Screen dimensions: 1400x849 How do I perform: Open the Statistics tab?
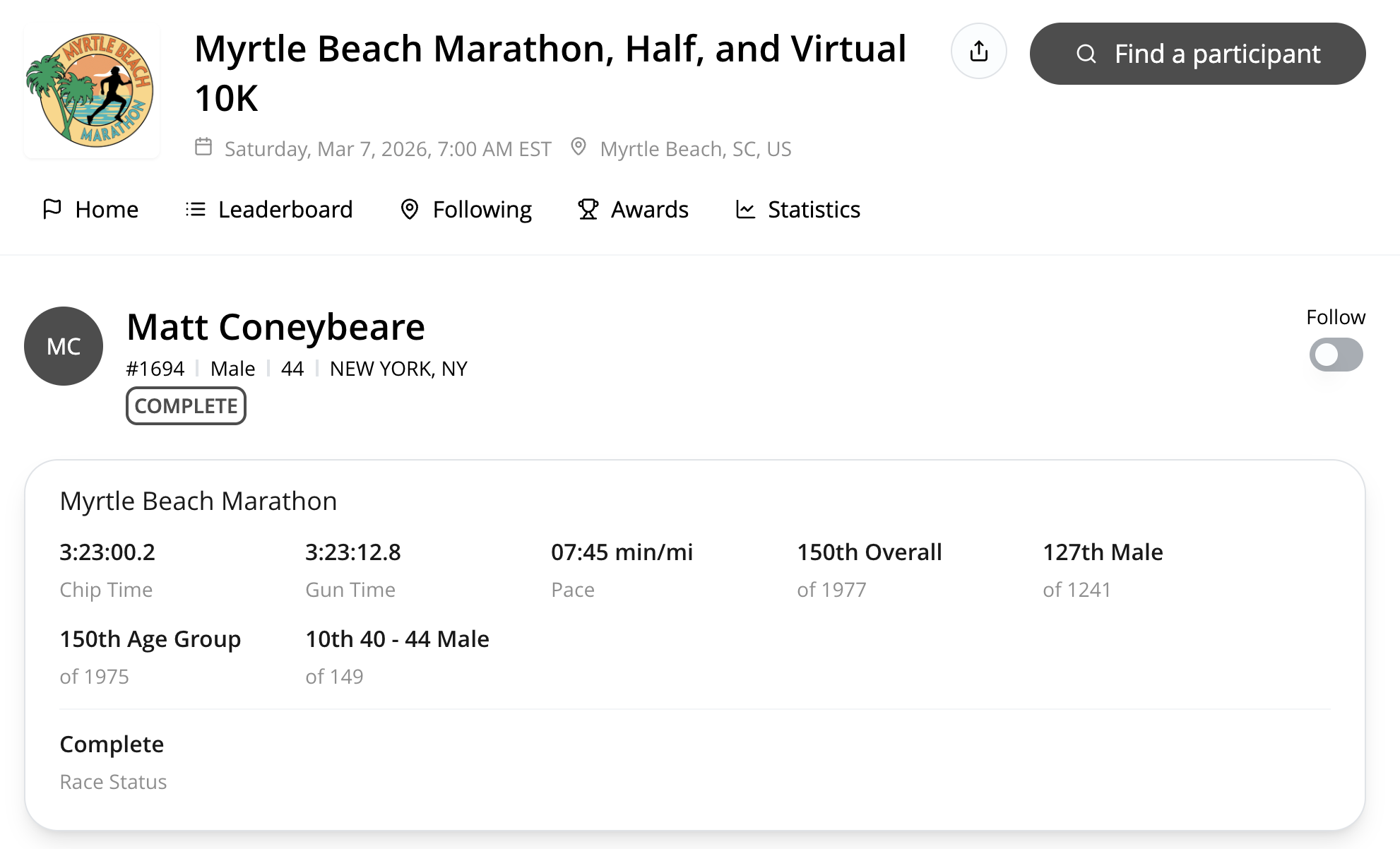(797, 209)
